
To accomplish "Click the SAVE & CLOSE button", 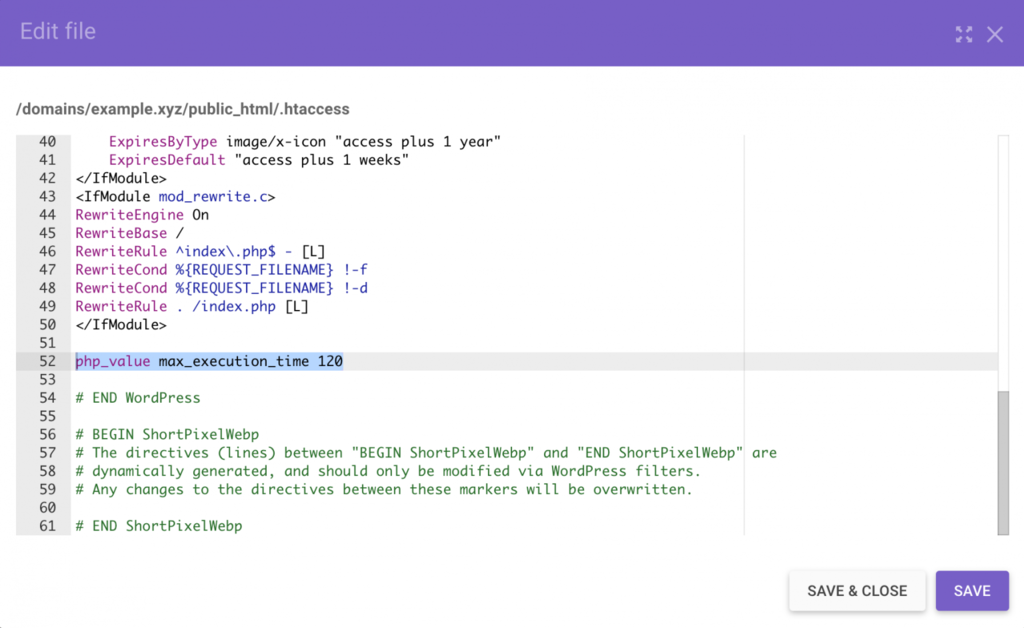I will coord(857,591).
